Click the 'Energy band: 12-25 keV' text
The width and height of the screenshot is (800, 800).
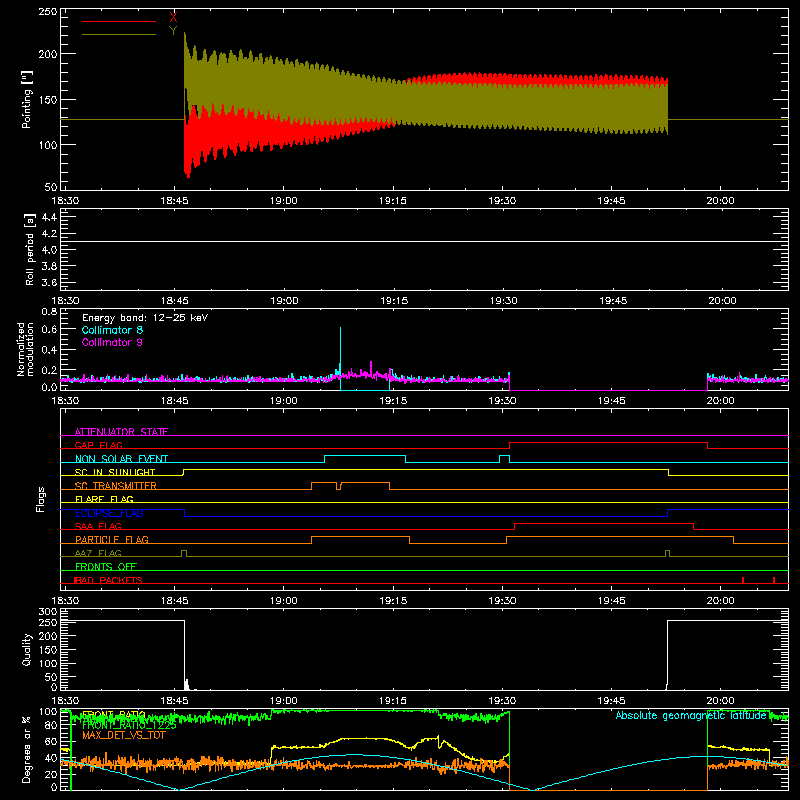[145, 318]
